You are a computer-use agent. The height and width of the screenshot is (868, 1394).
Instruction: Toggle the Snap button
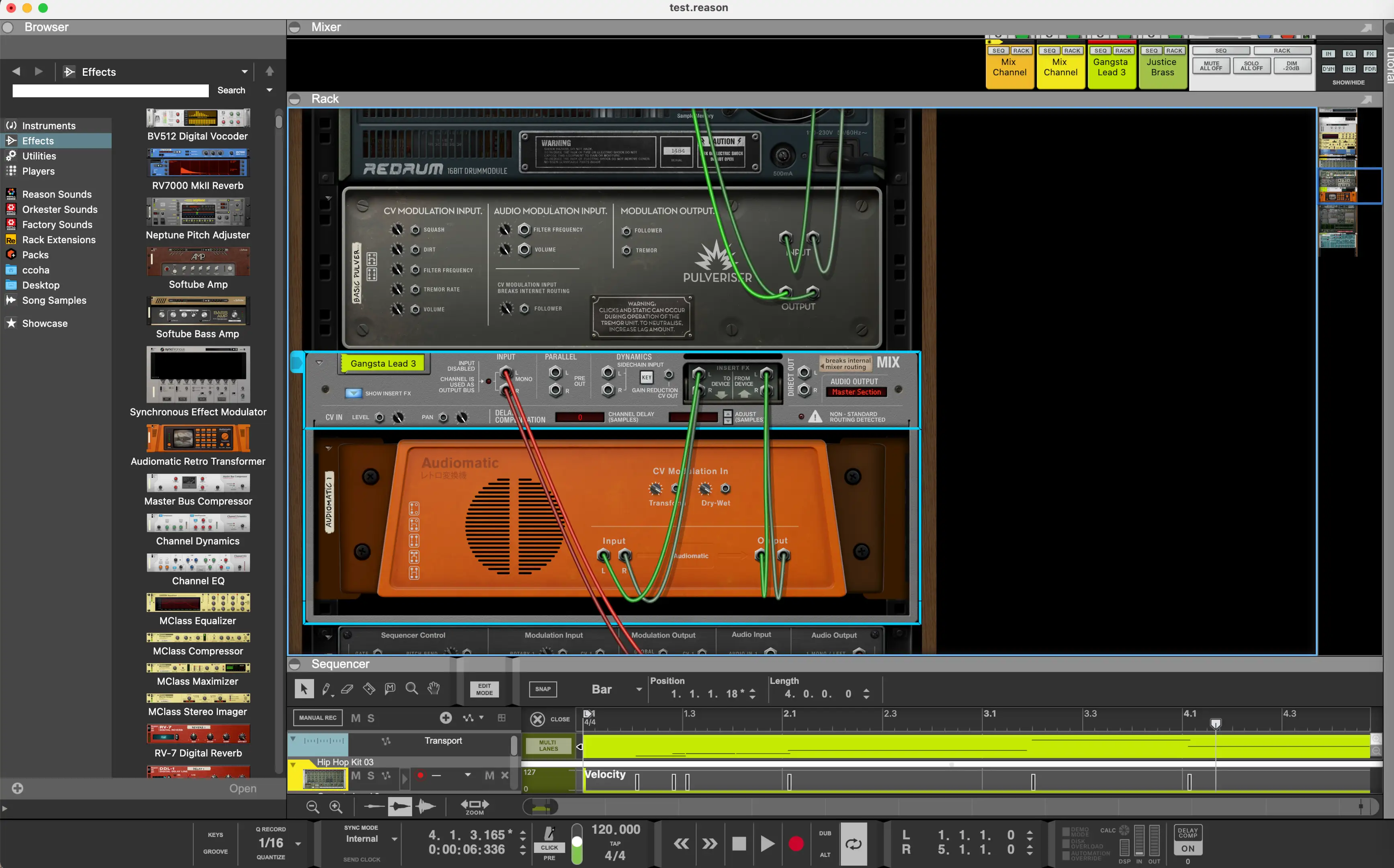542,689
